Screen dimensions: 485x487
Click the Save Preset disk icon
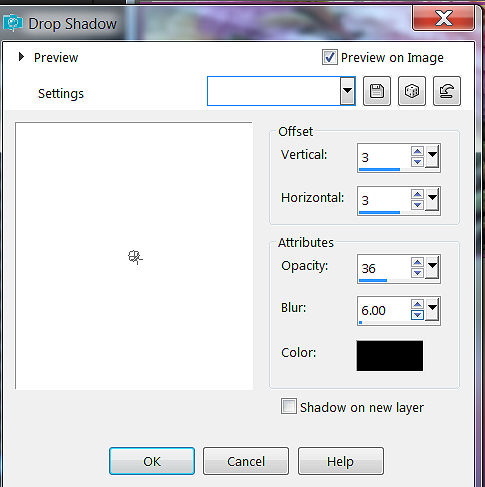coord(377,91)
